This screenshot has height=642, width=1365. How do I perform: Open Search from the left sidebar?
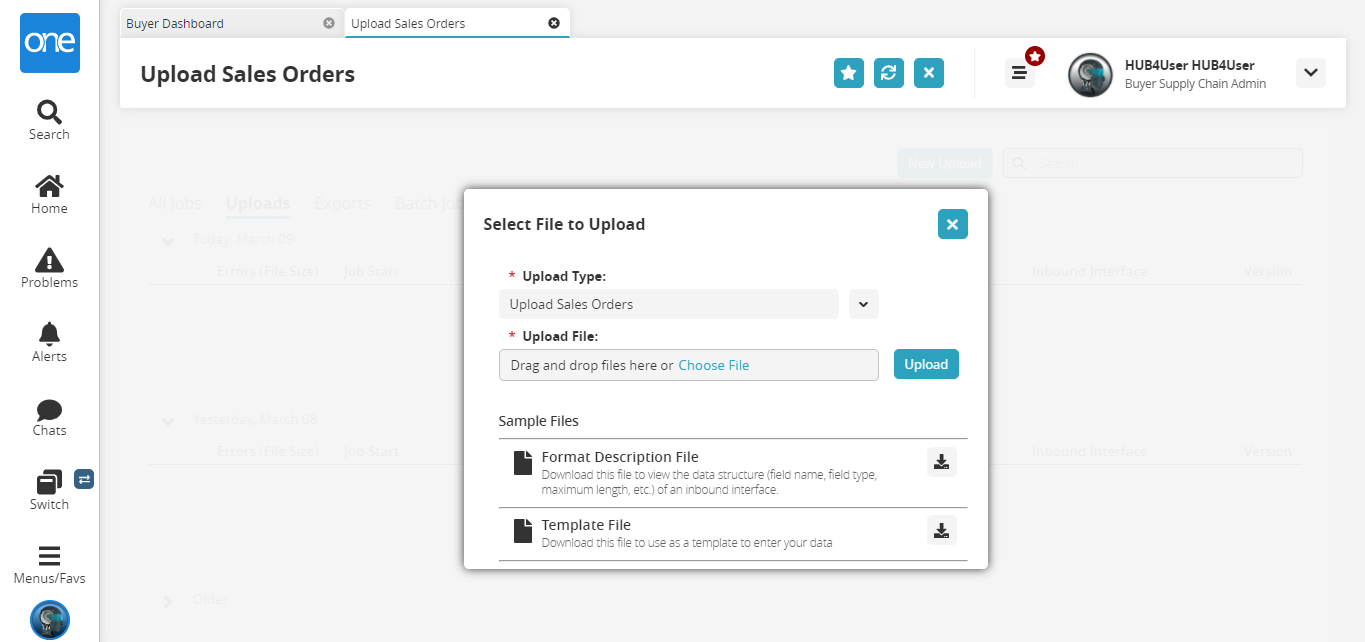(49, 120)
